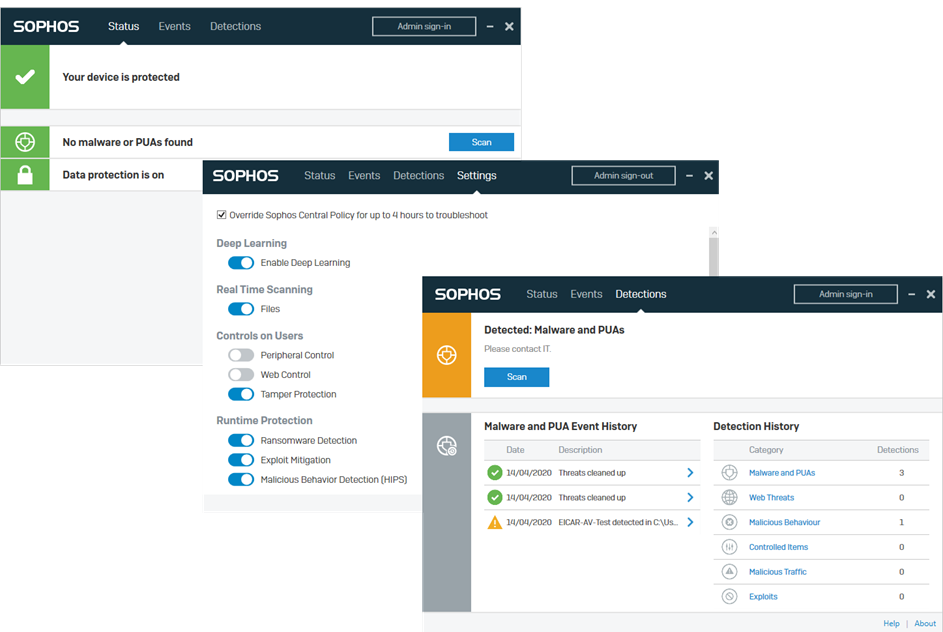Screen dimensions: 943x632
Task: Click the Malware and PUAs crosshair icon
Action: pos(729,473)
